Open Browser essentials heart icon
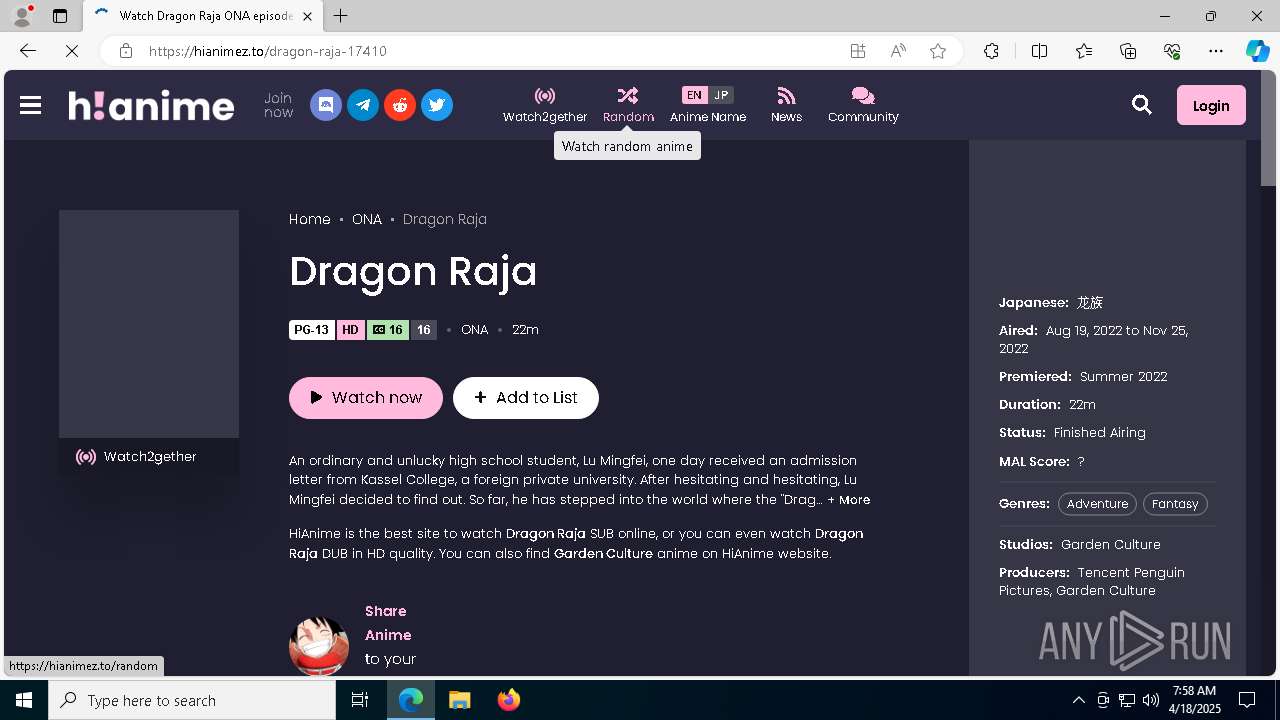Viewport: 1280px width, 720px height. [1172, 51]
